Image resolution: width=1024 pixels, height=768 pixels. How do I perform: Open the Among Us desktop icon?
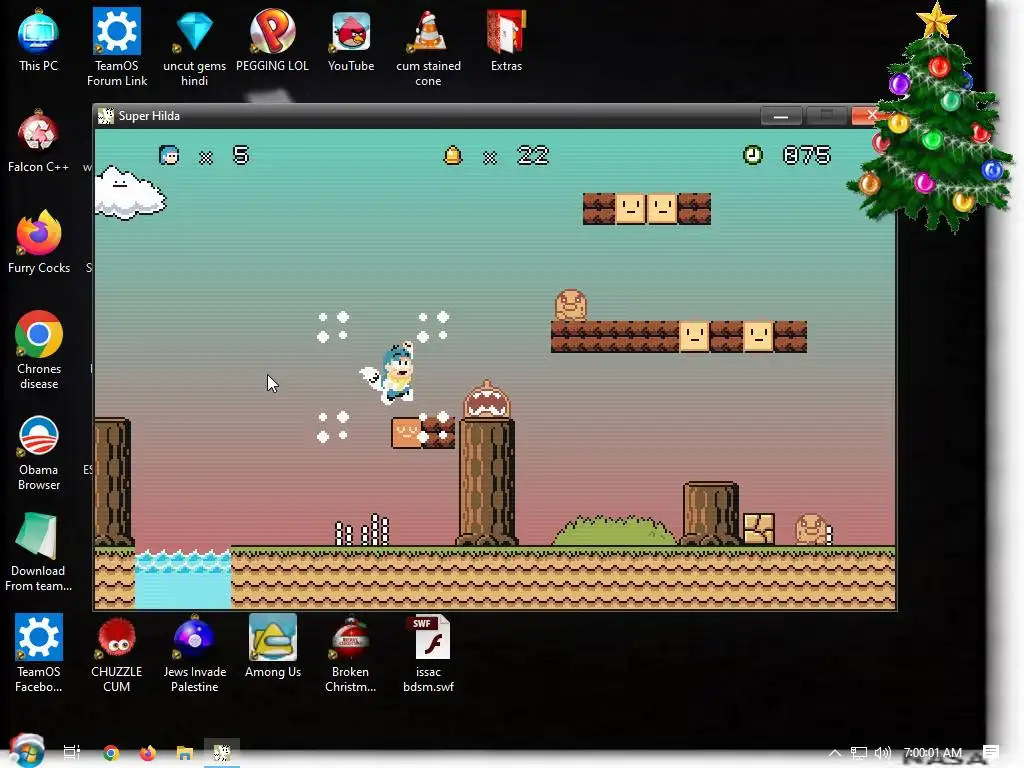tap(272, 647)
